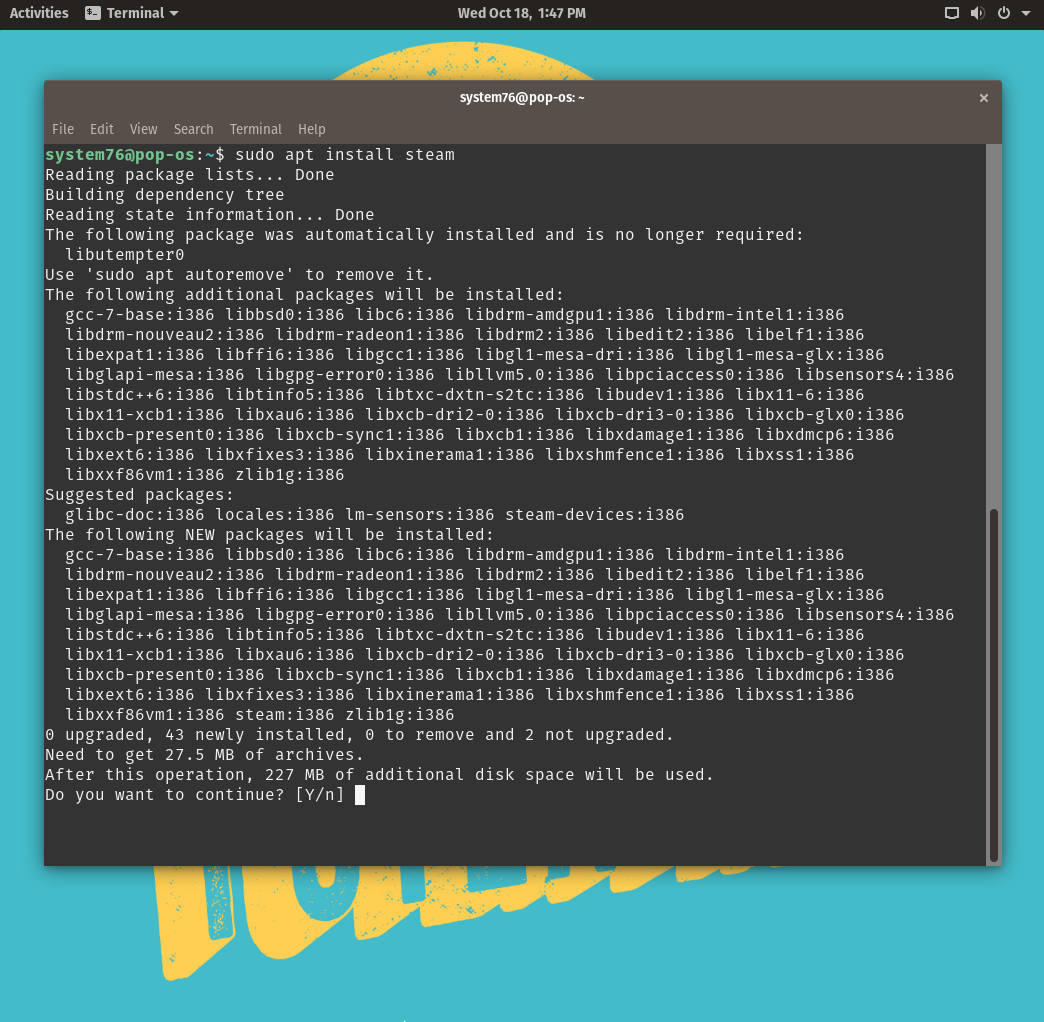
Task: Click the volume speaker icon
Action: click(x=977, y=13)
